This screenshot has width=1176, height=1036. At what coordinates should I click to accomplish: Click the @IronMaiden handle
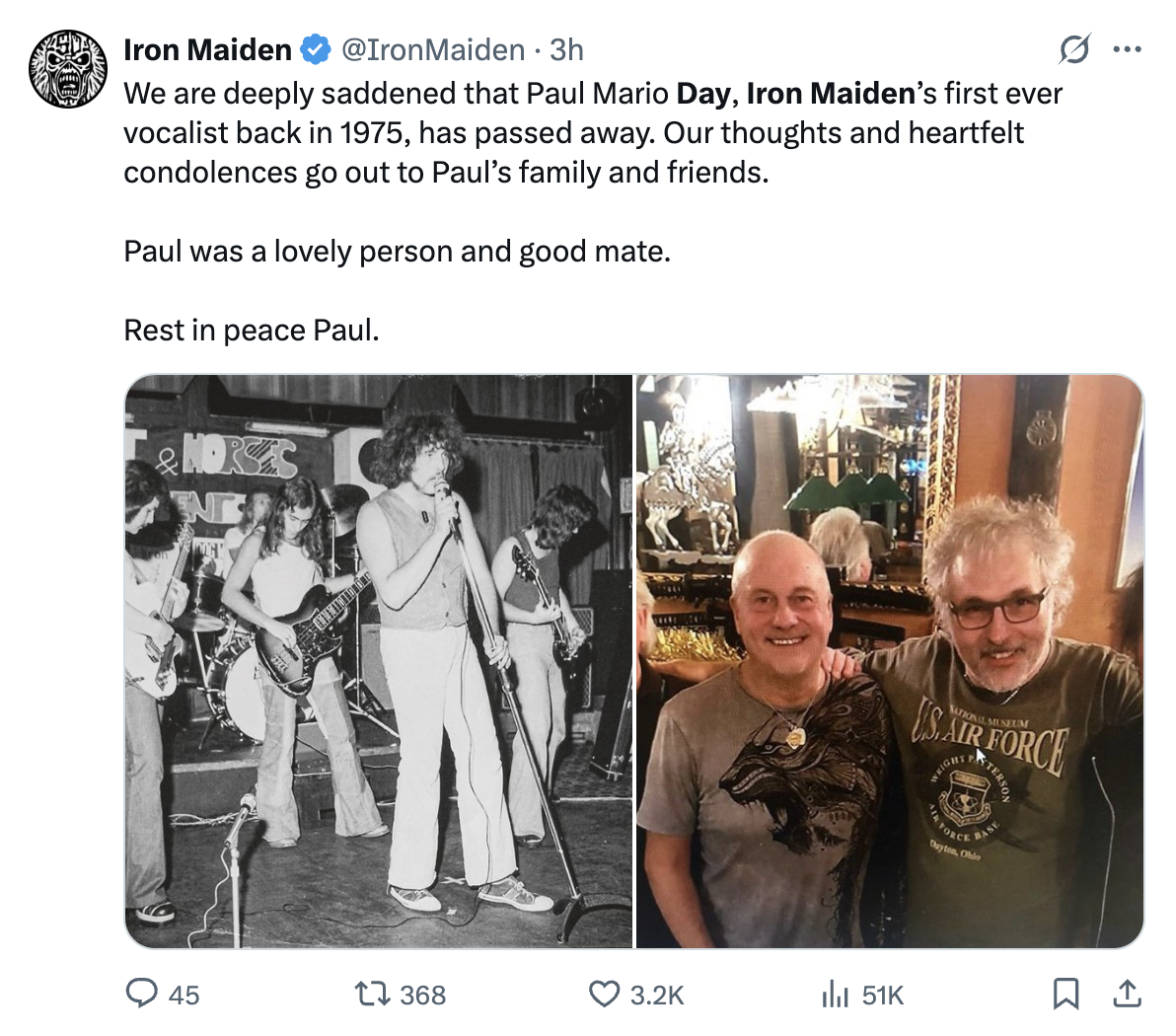click(x=433, y=49)
